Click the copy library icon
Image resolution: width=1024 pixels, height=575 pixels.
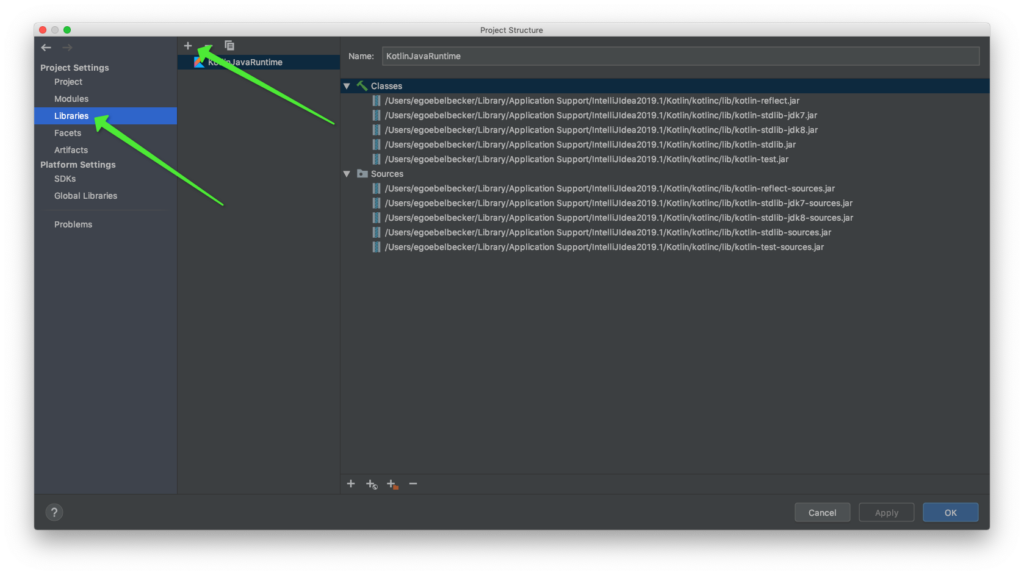[x=229, y=46]
